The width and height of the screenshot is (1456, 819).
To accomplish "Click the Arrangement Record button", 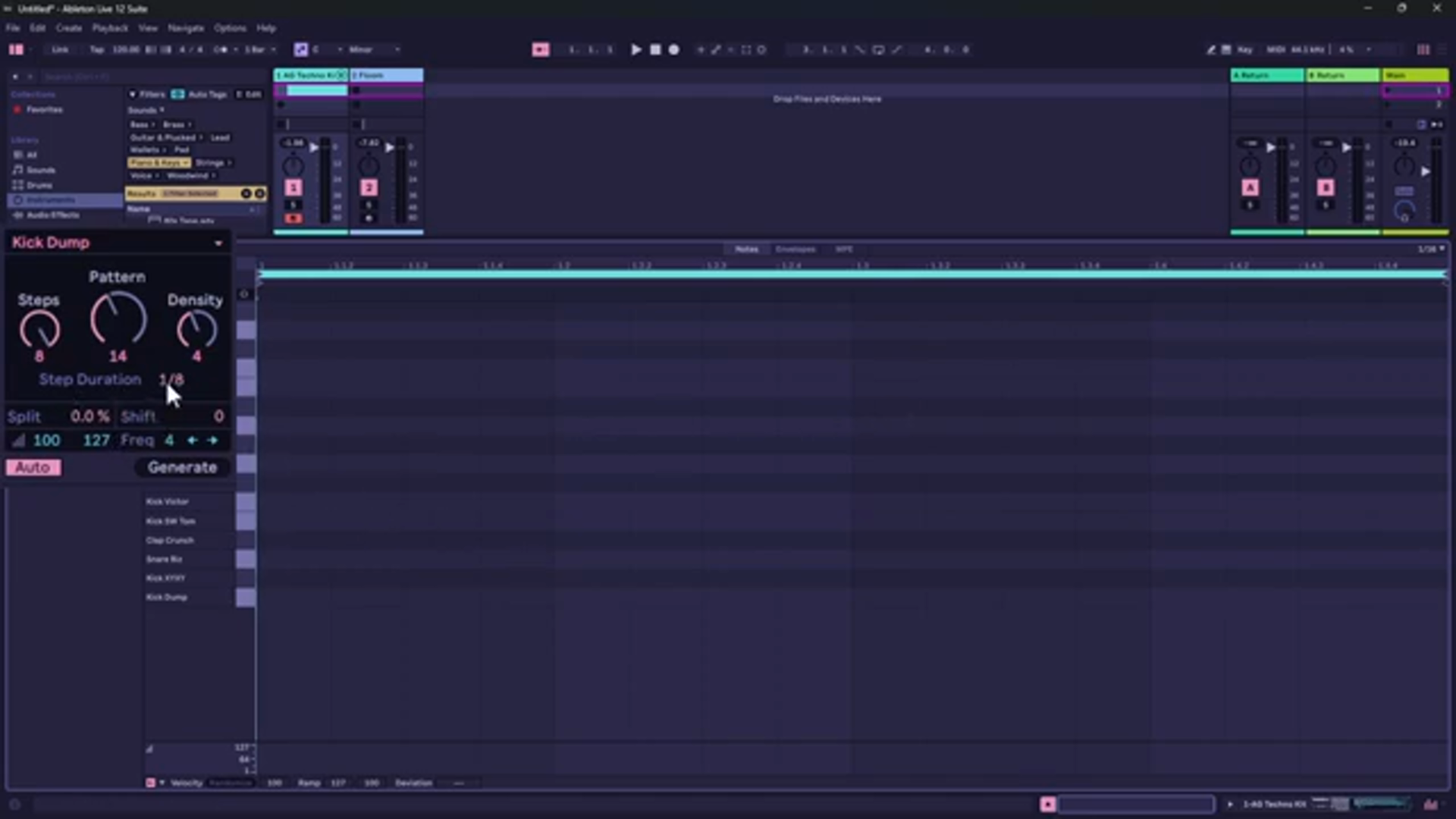I will point(673,49).
